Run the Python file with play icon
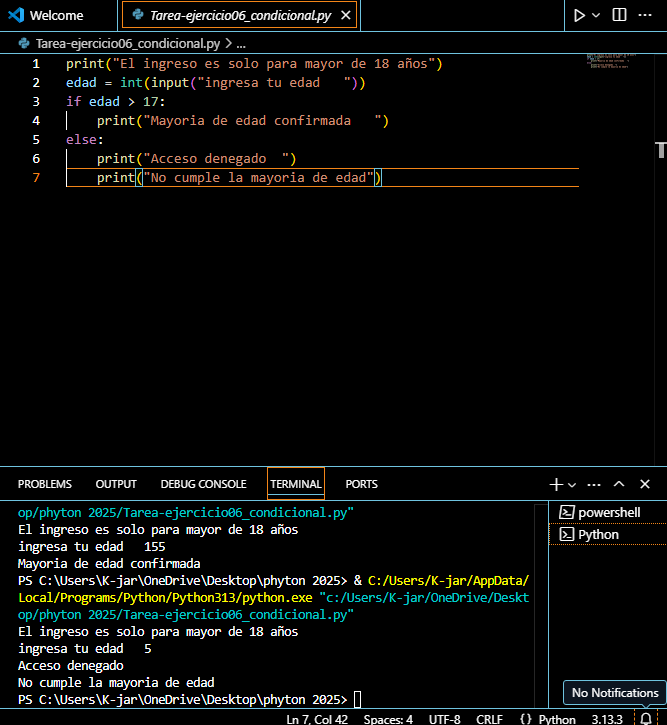Viewport: 667px width, 725px height. click(x=579, y=15)
